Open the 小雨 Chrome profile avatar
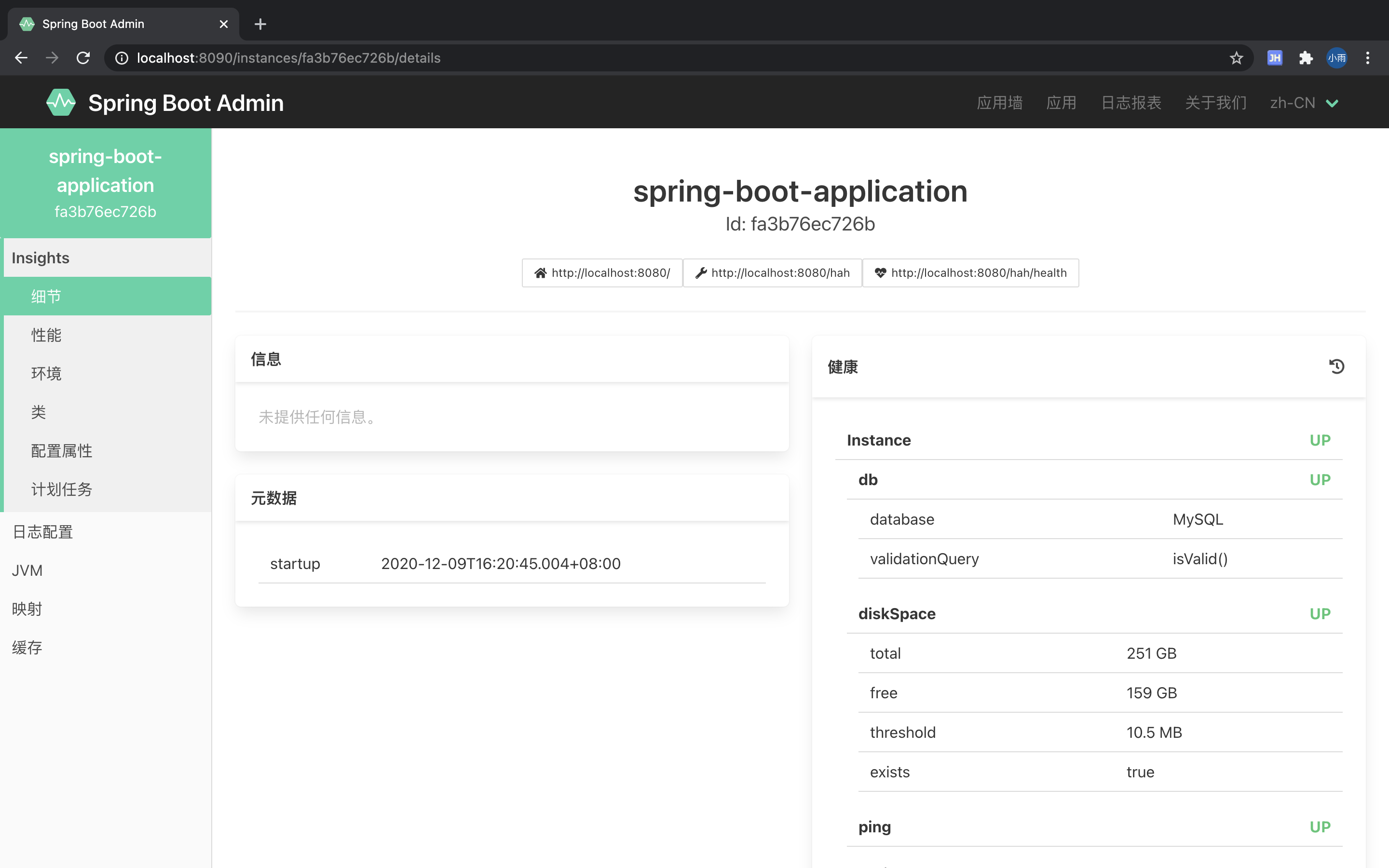 click(x=1337, y=58)
